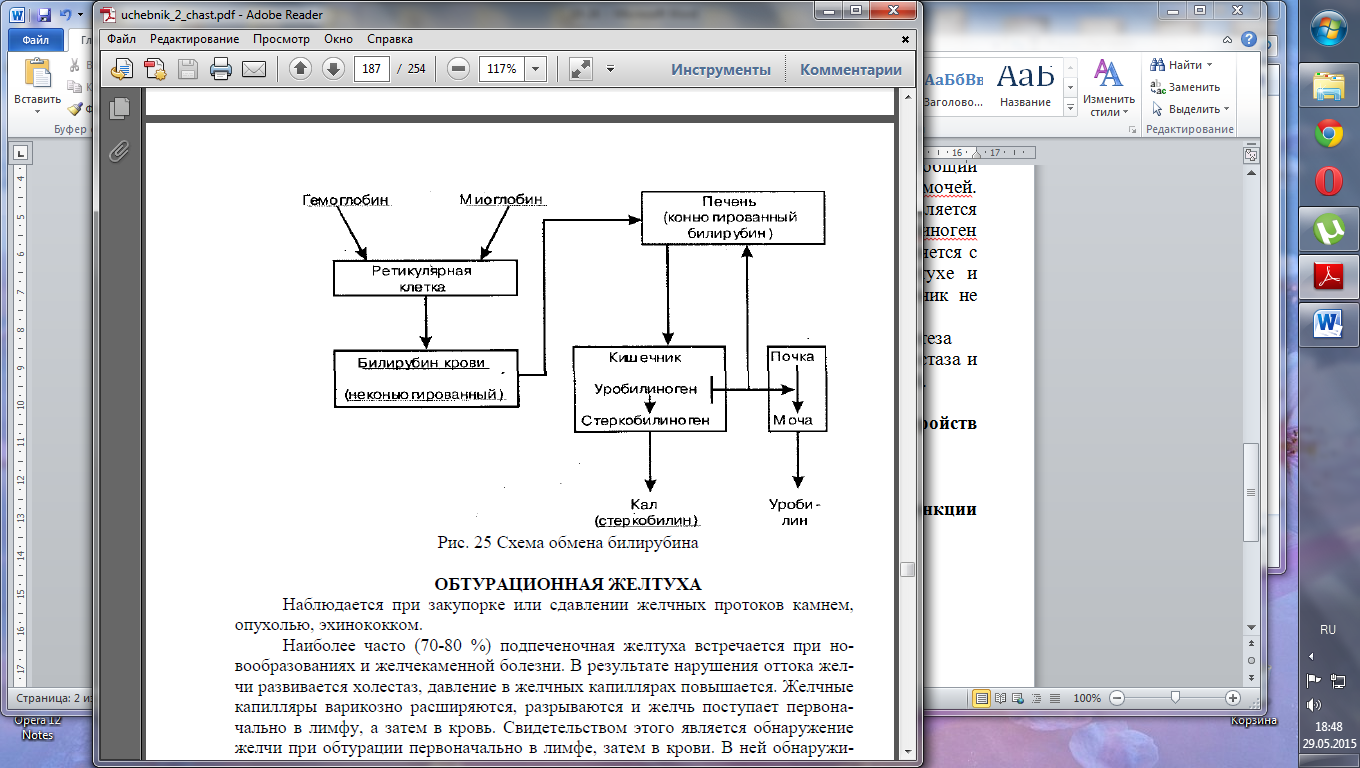
Task: Open the Изменить стили dropdown
Action: point(1108,88)
